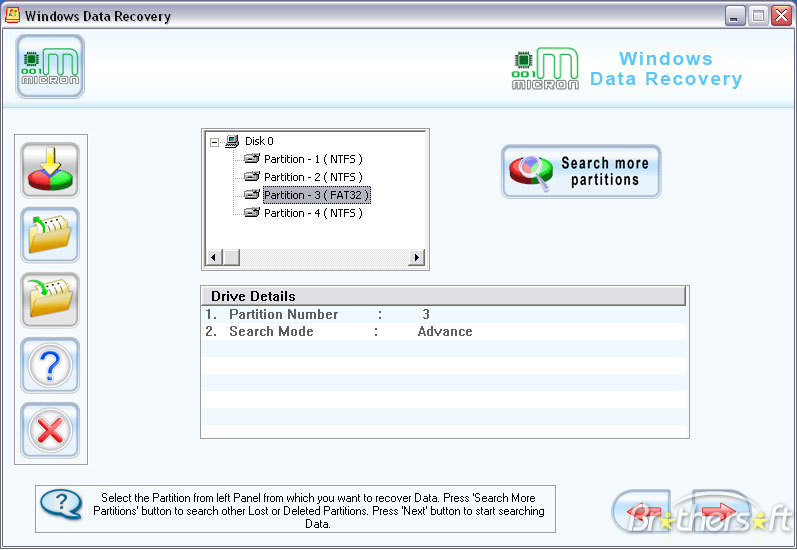
Task: Click the red X exit icon in sidebar
Action: click(x=50, y=430)
